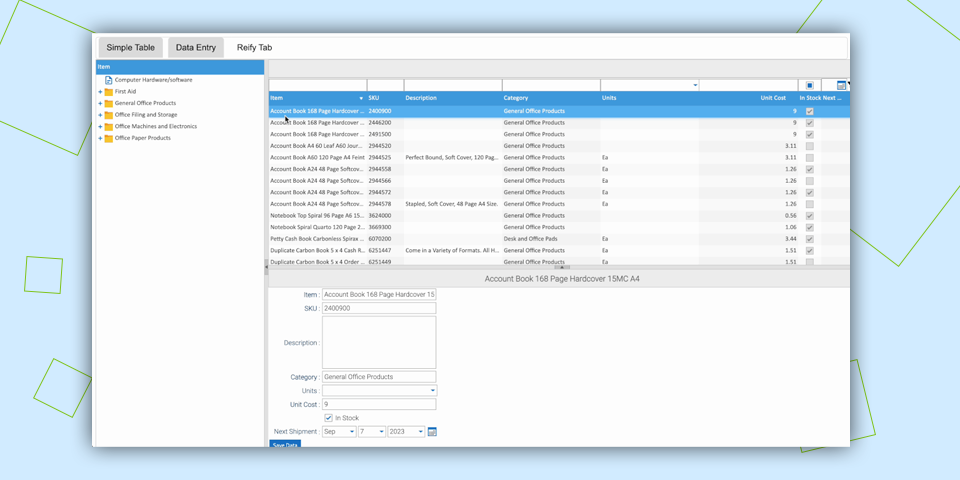Image resolution: width=960 pixels, height=480 pixels.
Task: Click the Item tree panel header
Action: pos(180,67)
